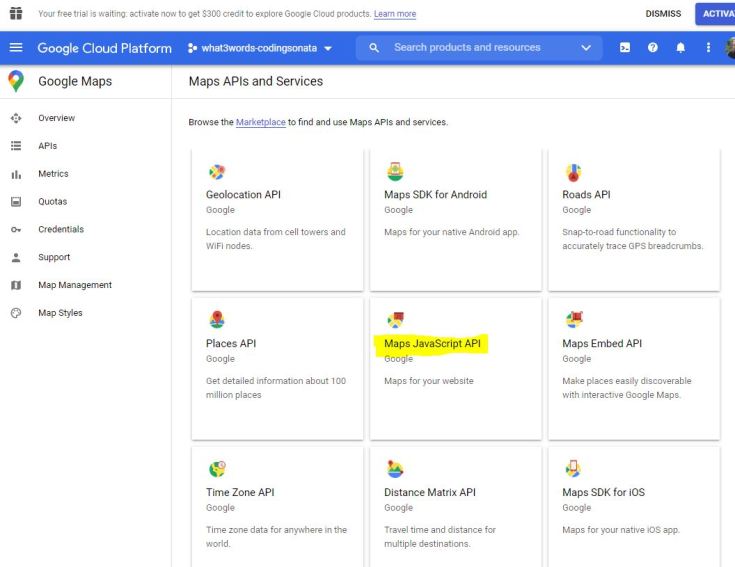Screen dimensions: 735x567
Task: Click the Google Maps pin logo
Action: (16, 81)
